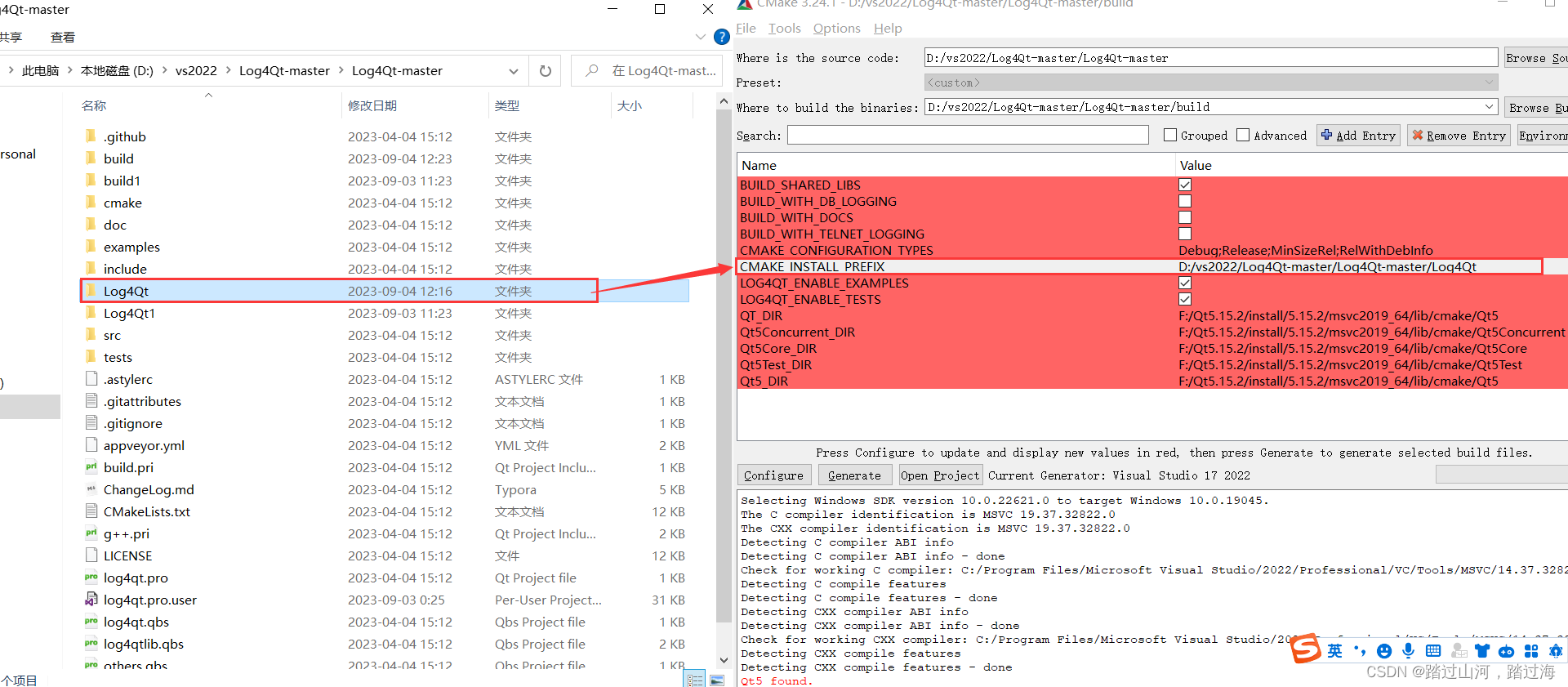Uncheck BUILD_SHARED_LIBS option
Image resolution: width=1568 pixels, height=687 pixels.
1185,185
